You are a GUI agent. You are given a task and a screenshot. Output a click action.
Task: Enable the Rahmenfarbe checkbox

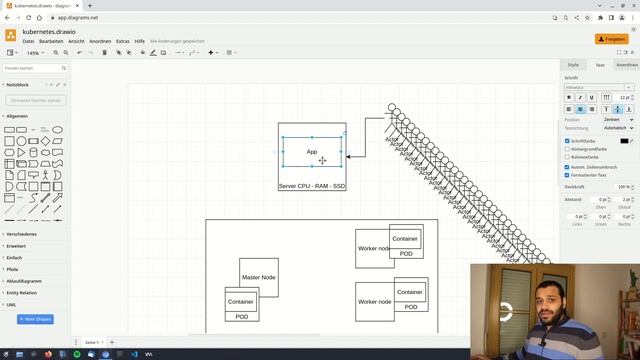point(567,157)
